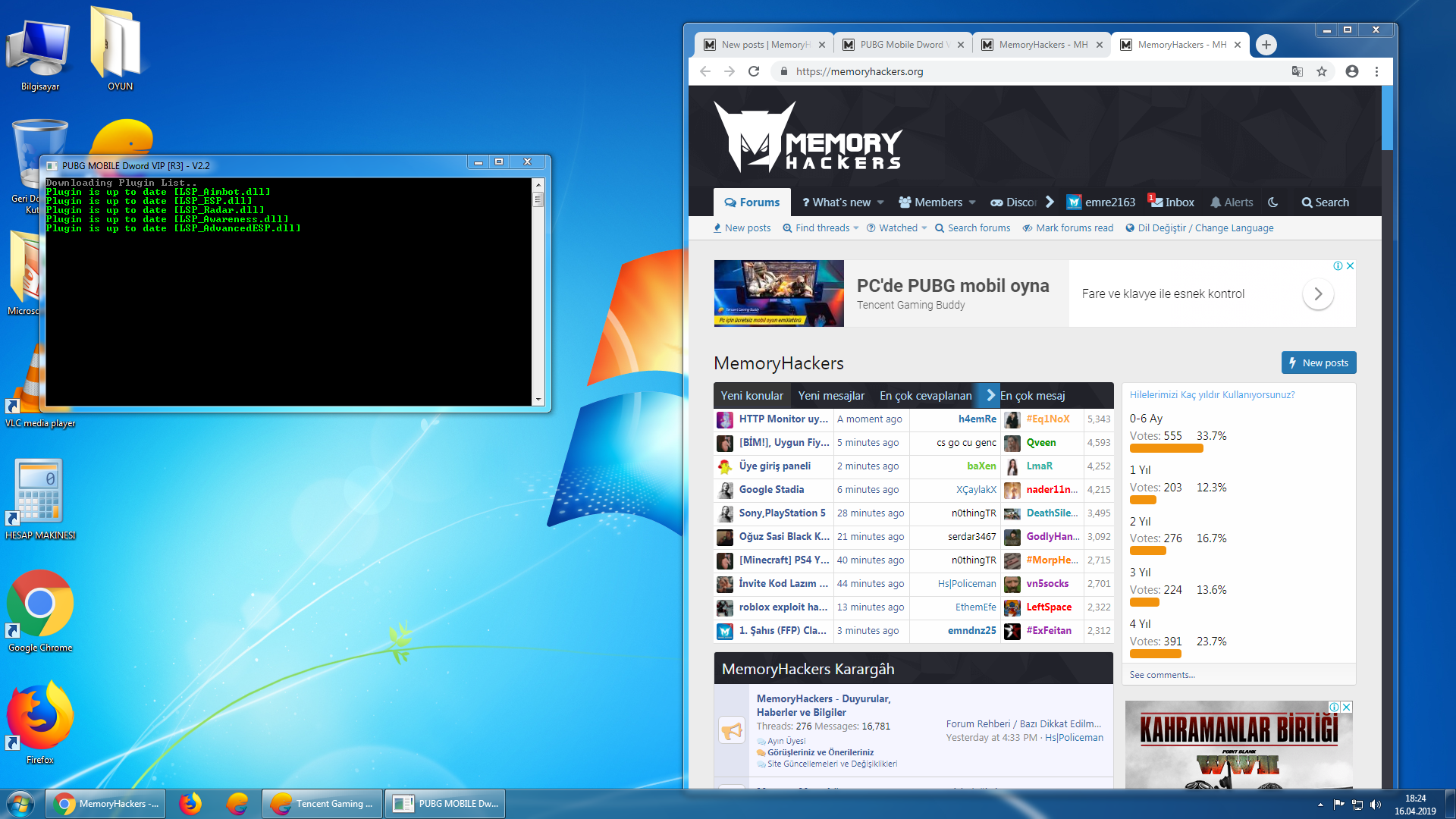This screenshot has width=1456, height=819.
Task: Show hidden system tray icons
Action: 1320,805
